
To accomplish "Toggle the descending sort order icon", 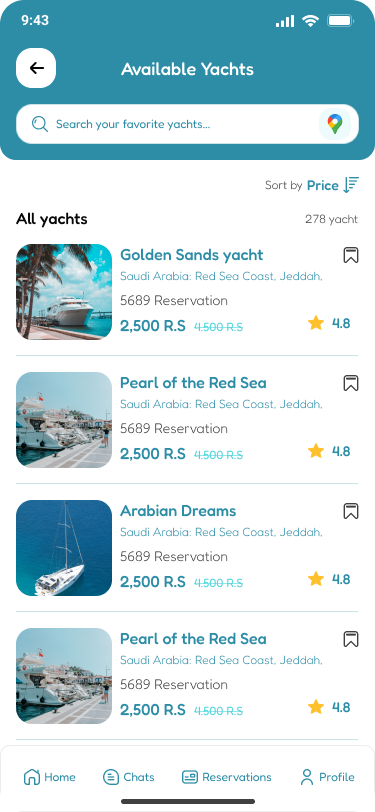I will coord(351,185).
